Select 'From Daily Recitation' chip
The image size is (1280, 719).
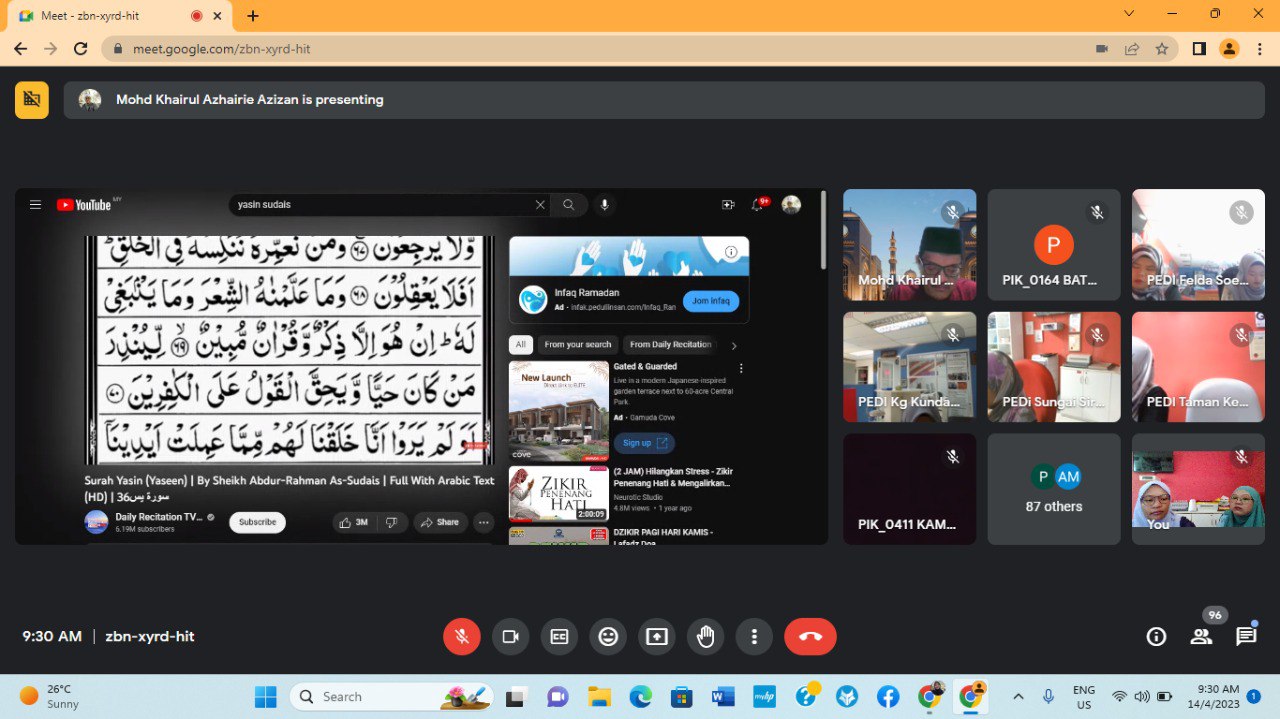670,345
